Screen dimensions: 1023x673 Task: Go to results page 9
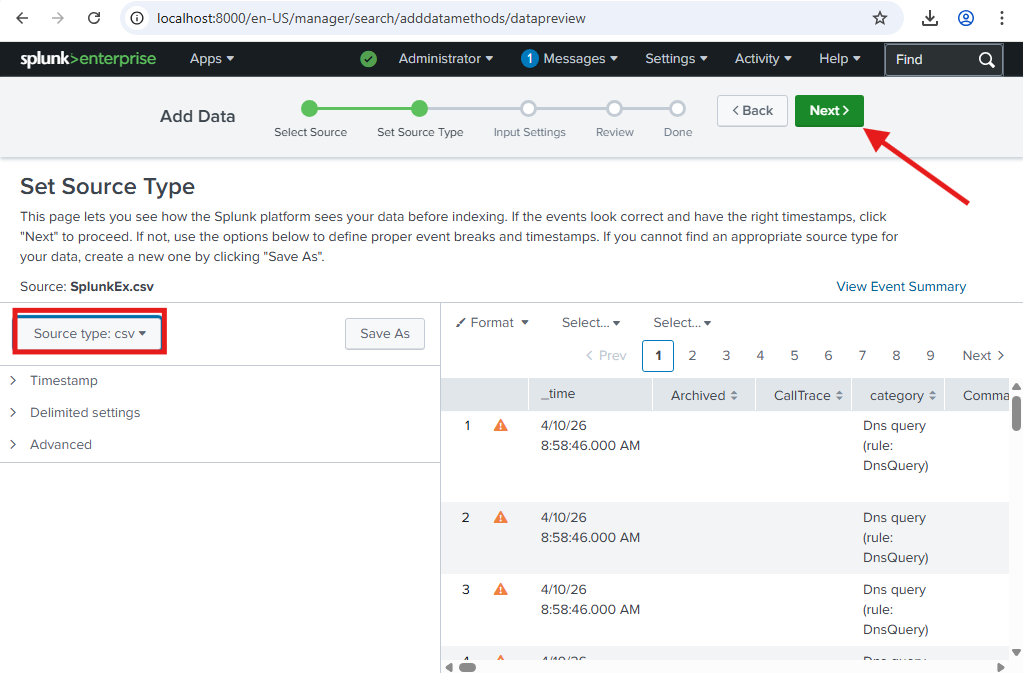click(x=930, y=356)
